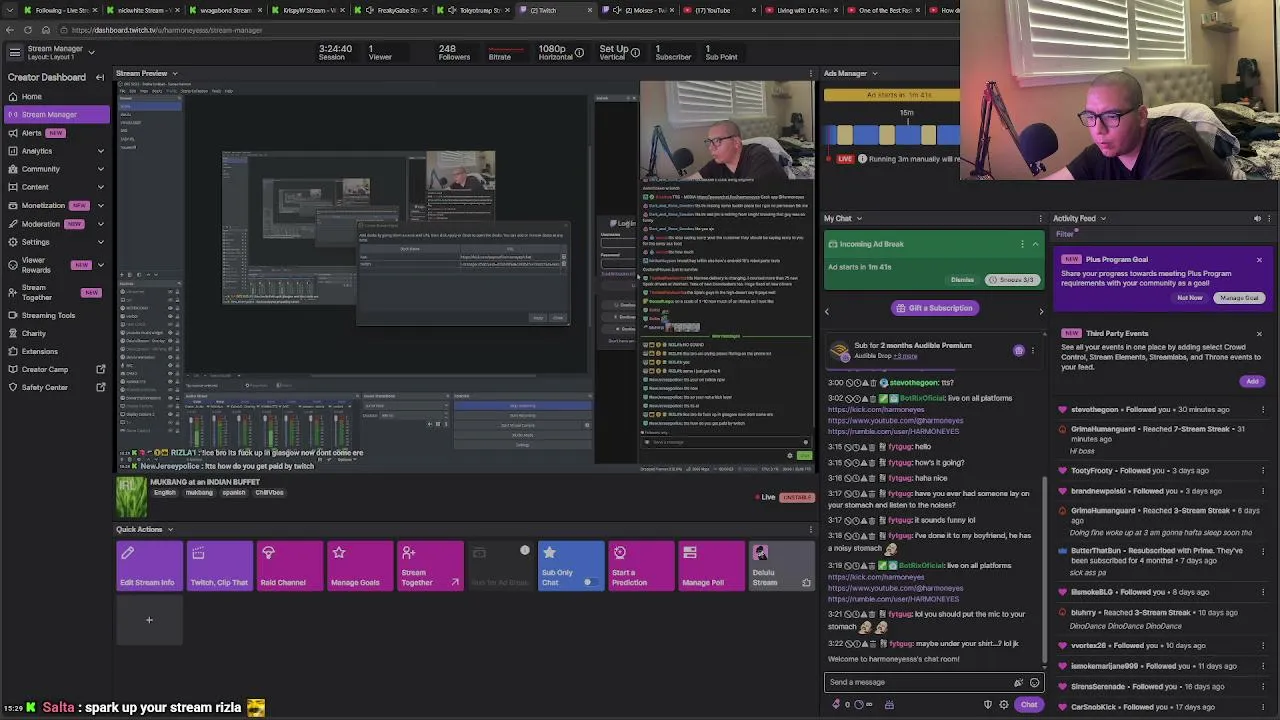Open Quick Actions panel options menu
Screen dimensions: 1280x720
tap(810, 529)
